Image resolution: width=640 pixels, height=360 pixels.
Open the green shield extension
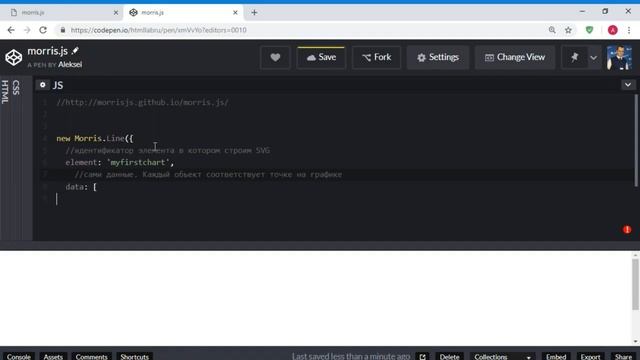pos(589,30)
